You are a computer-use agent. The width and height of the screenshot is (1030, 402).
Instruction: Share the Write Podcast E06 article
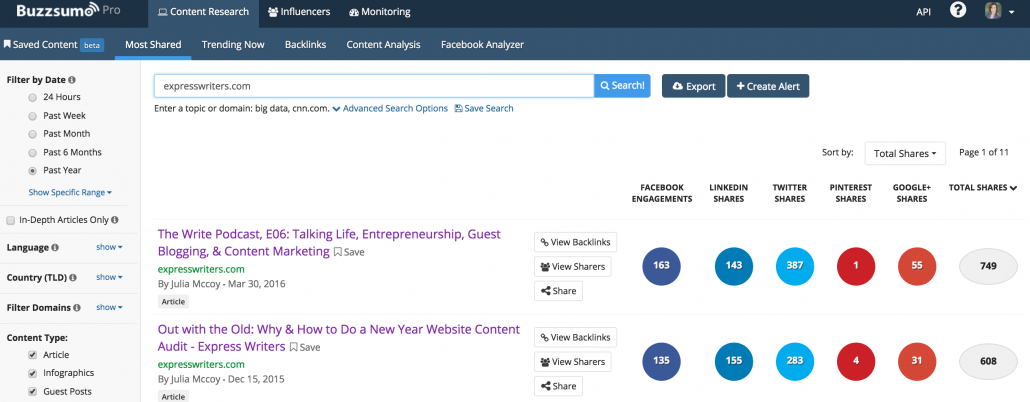(x=558, y=291)
